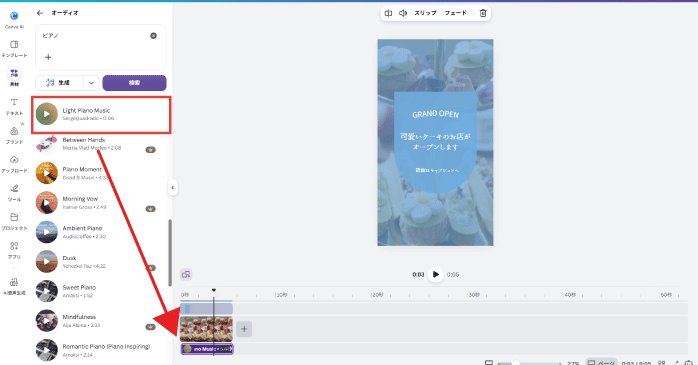Select the Japanese cake shop headline on canvas

point(435,142)
